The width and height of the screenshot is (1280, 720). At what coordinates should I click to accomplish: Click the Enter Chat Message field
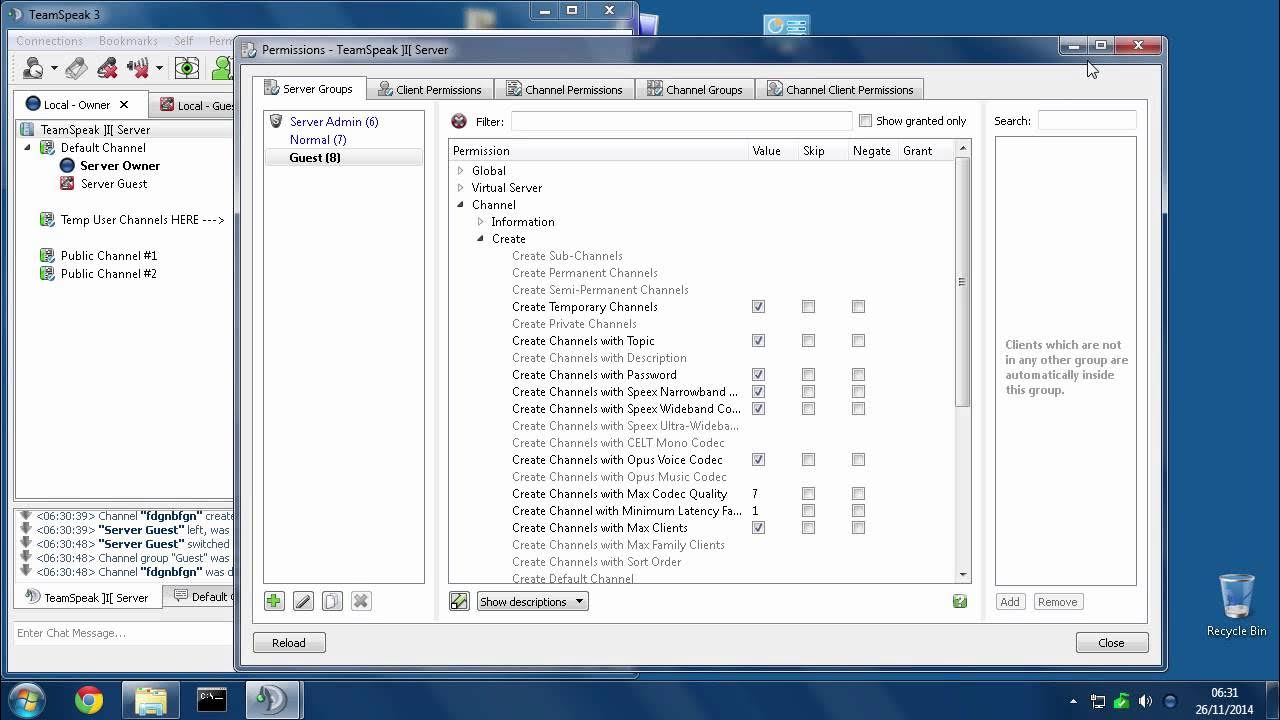(x=123, y=633)
